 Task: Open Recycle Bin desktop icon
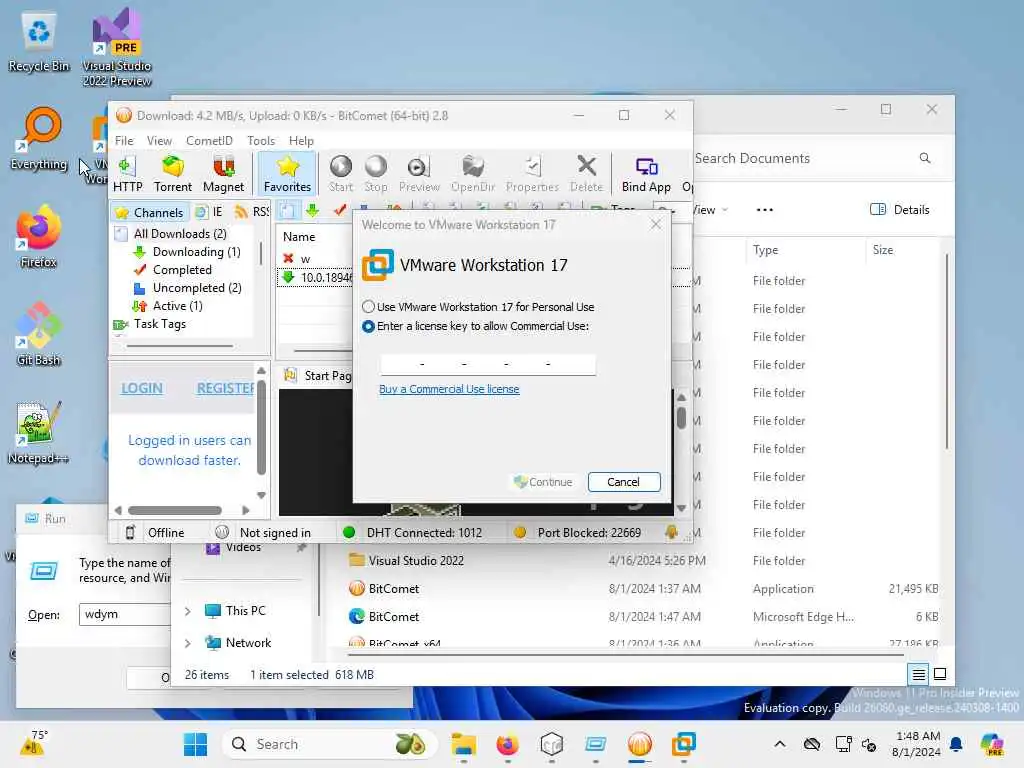(x=39, y=44)
